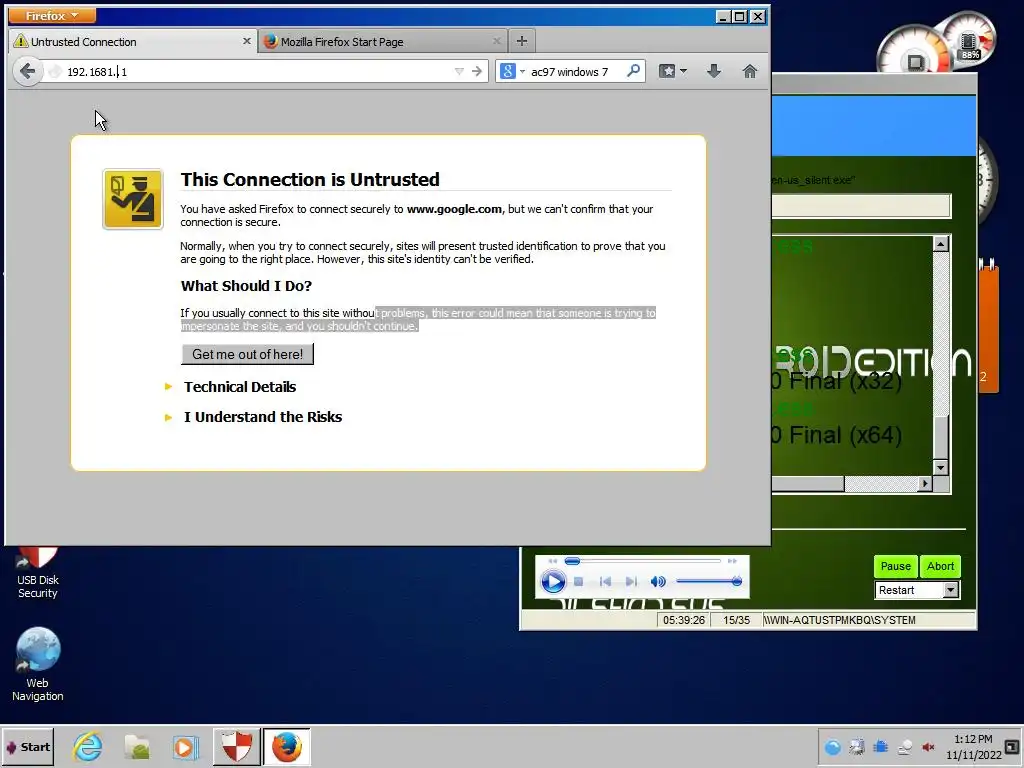
Task: Click installer horizontal scroll right arrow
Action: [x=925, y=484]
